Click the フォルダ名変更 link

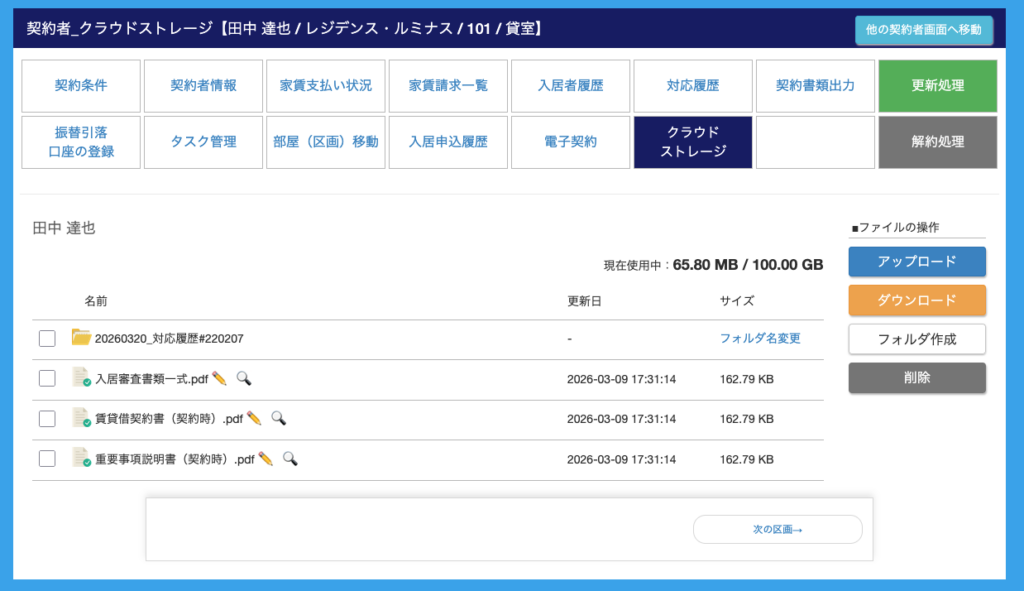760,338
